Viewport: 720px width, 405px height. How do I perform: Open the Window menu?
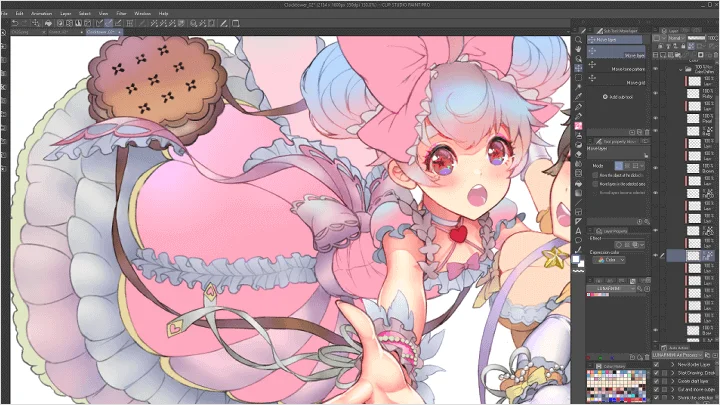[142, 13]
